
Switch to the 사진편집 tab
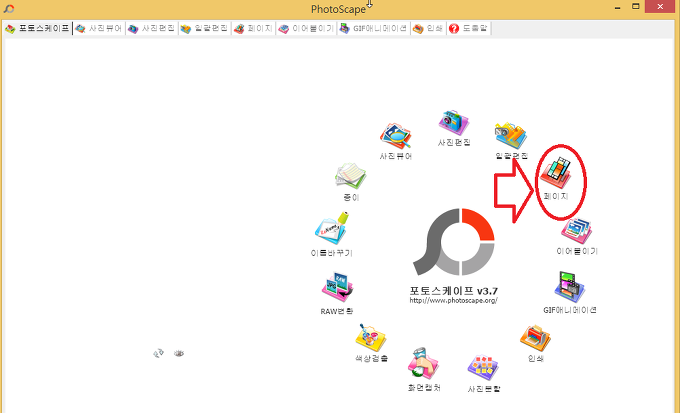coord(152,29)
